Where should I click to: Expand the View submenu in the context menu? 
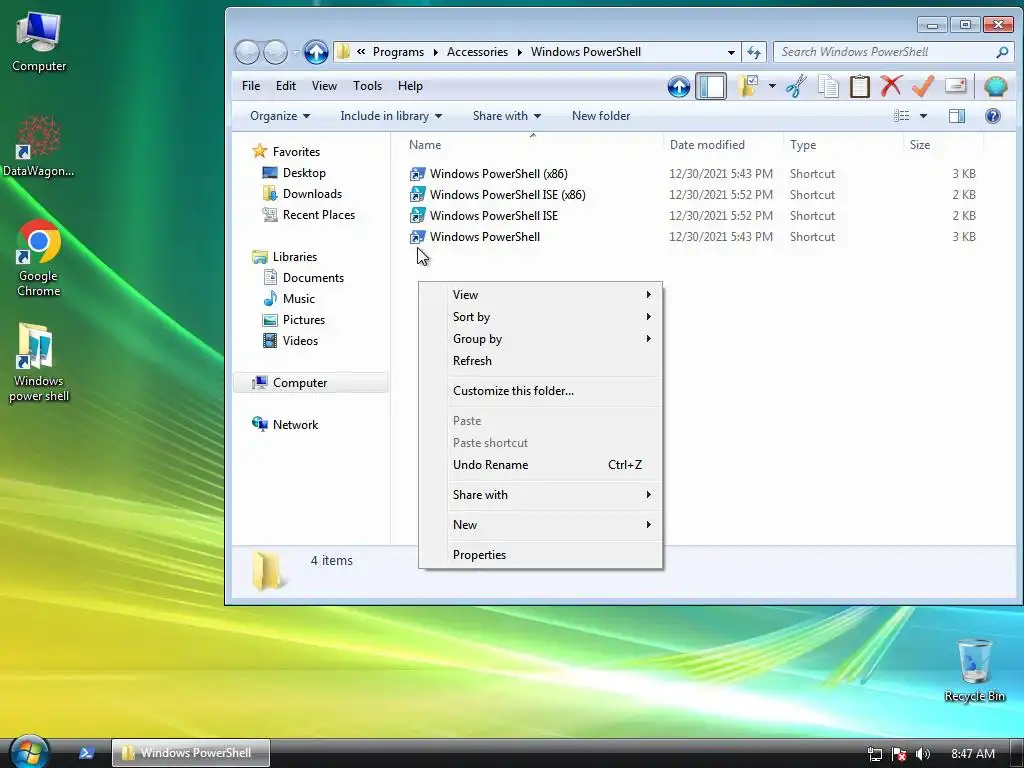541,295
